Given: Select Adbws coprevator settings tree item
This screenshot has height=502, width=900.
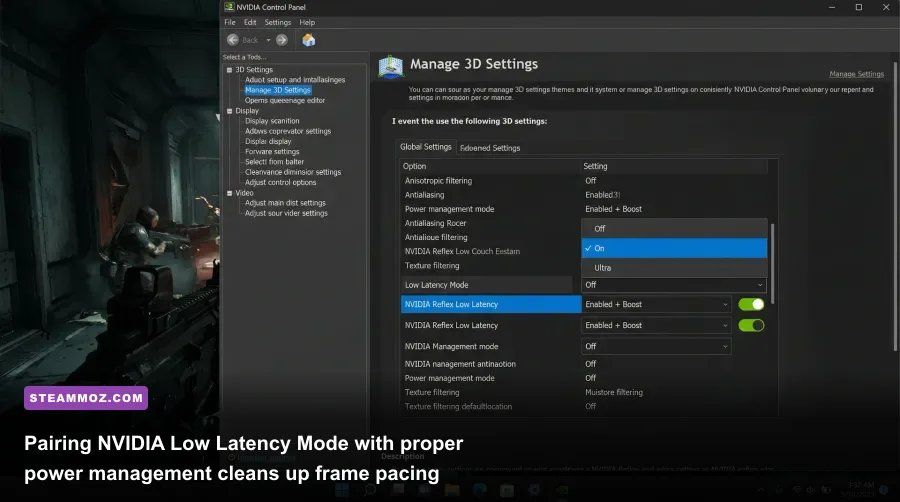Looking at the screenshot, I should (288, 131).
